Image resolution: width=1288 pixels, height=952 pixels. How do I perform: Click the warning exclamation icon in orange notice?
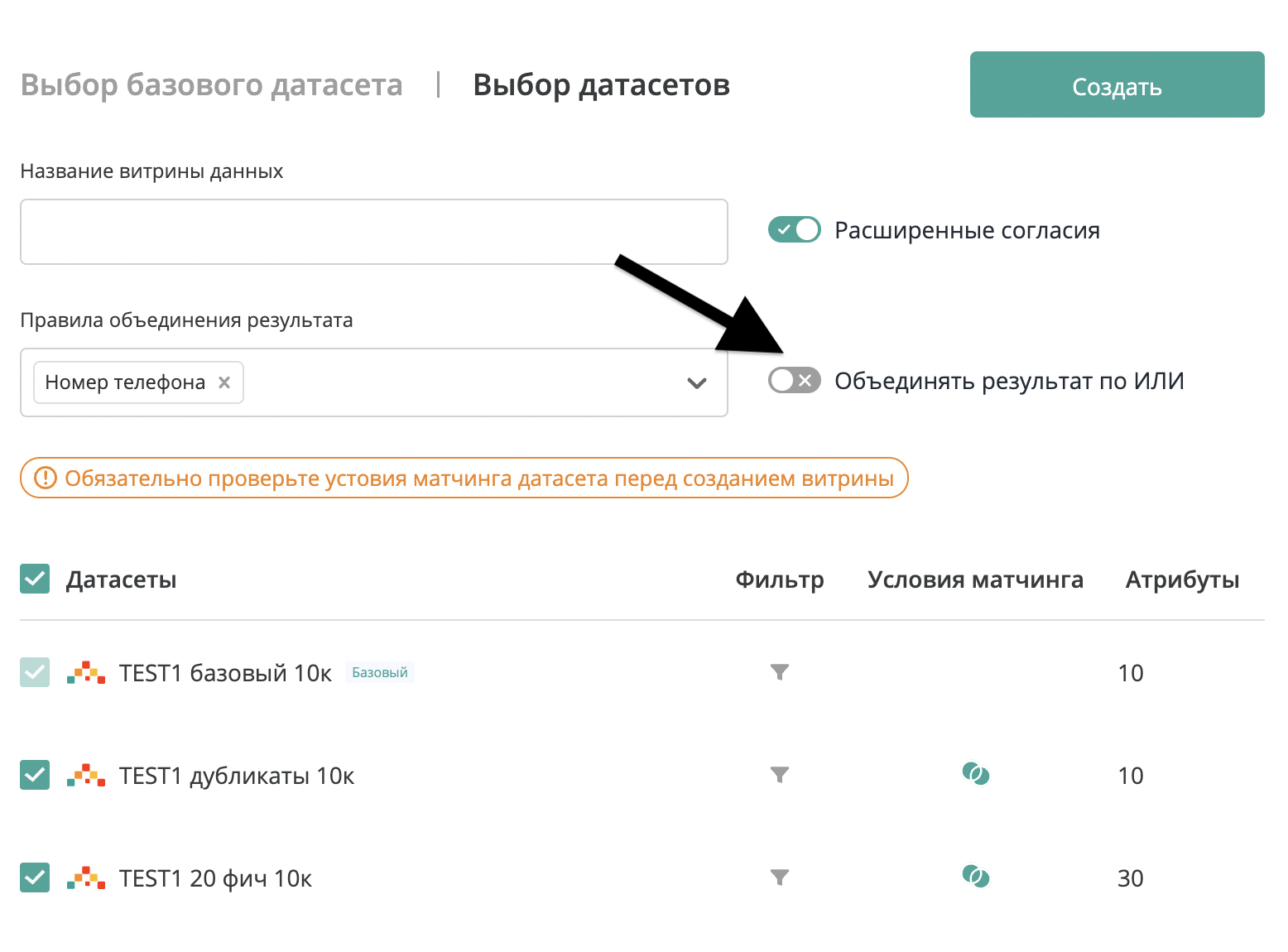45,478
